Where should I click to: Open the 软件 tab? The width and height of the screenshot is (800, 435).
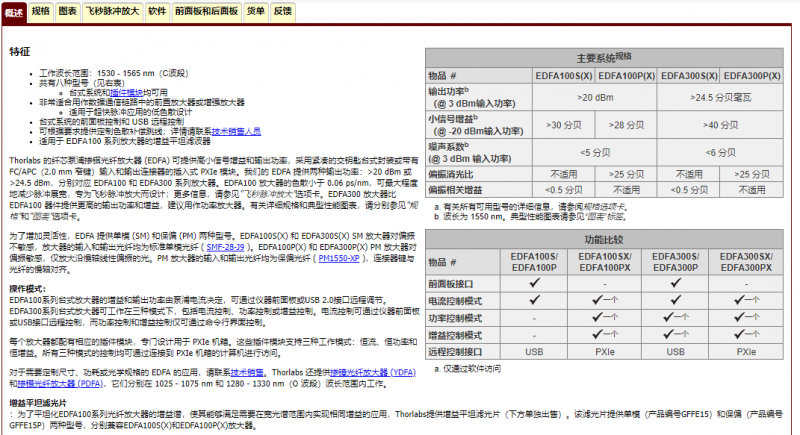157,11
